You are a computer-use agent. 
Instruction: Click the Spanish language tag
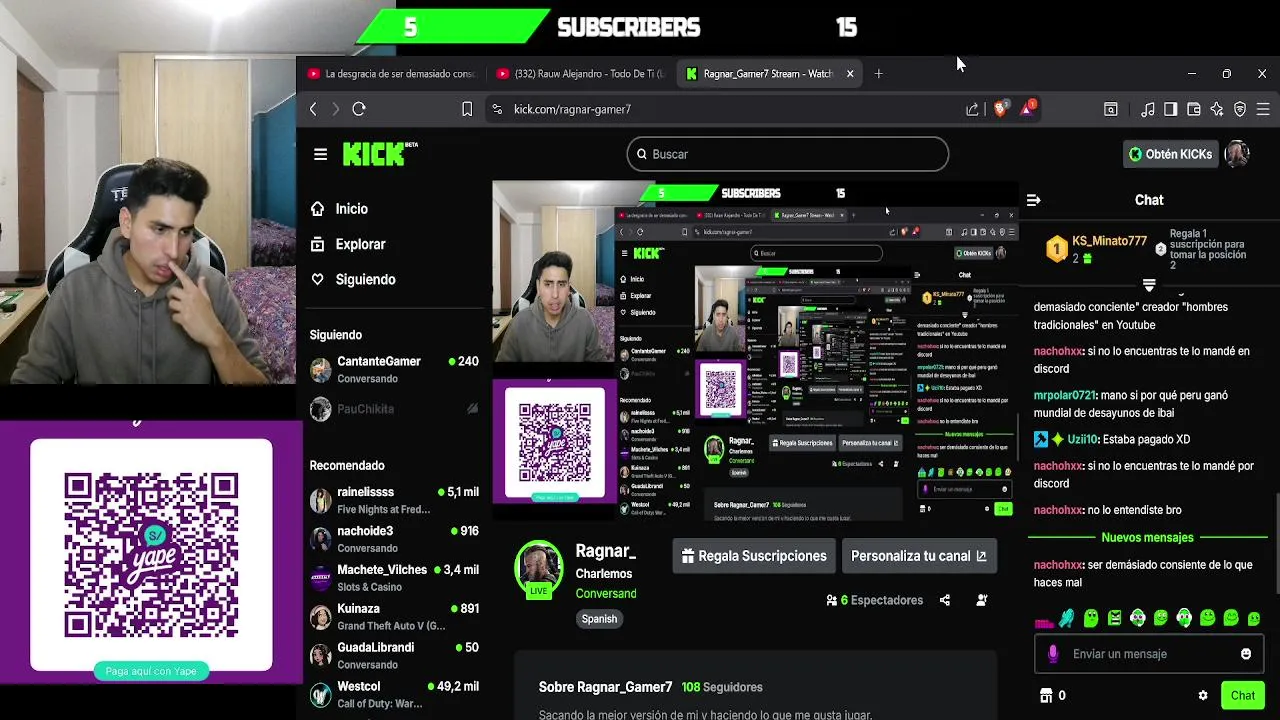pos(599,619)
